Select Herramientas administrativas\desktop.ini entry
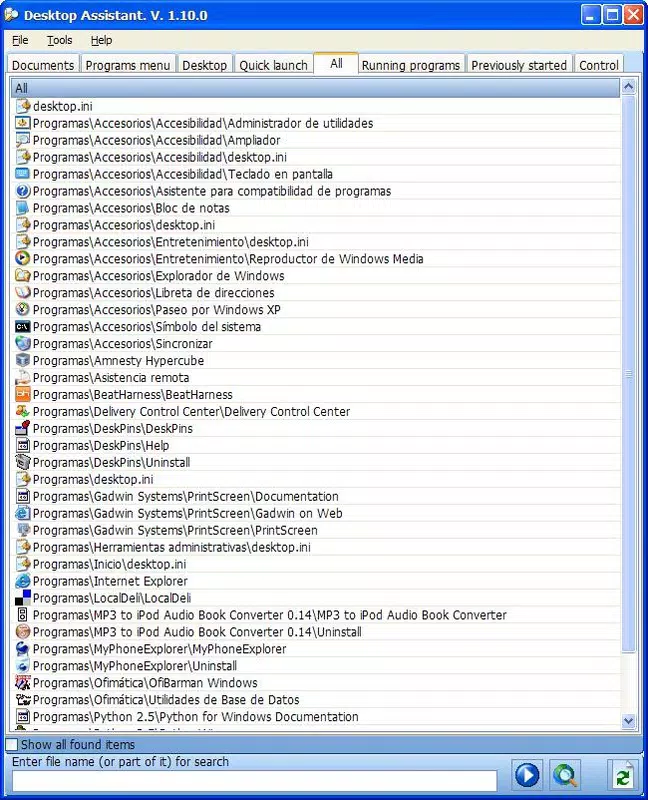The image size is (648, 800). [x=317, y=547]
